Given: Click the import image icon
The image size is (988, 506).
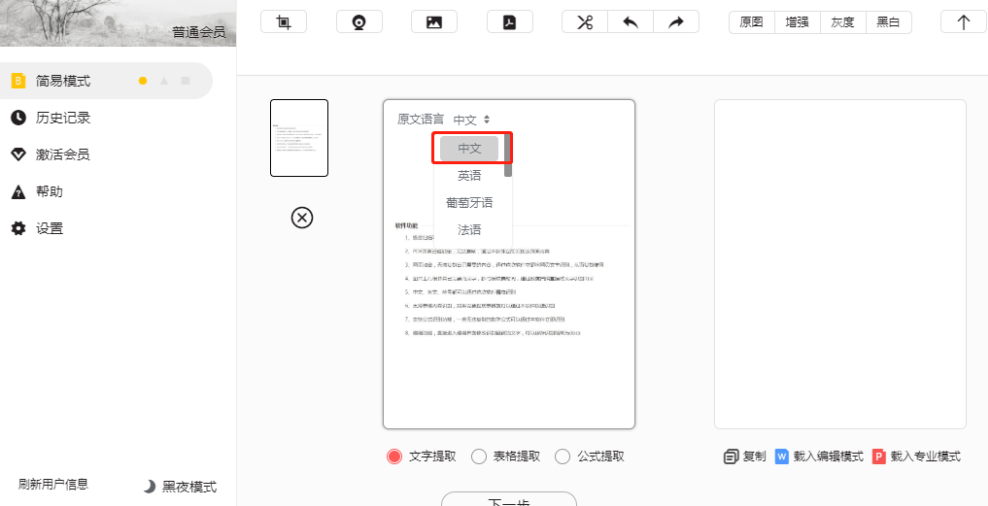Looking at the screenshot, I should 434,22.
